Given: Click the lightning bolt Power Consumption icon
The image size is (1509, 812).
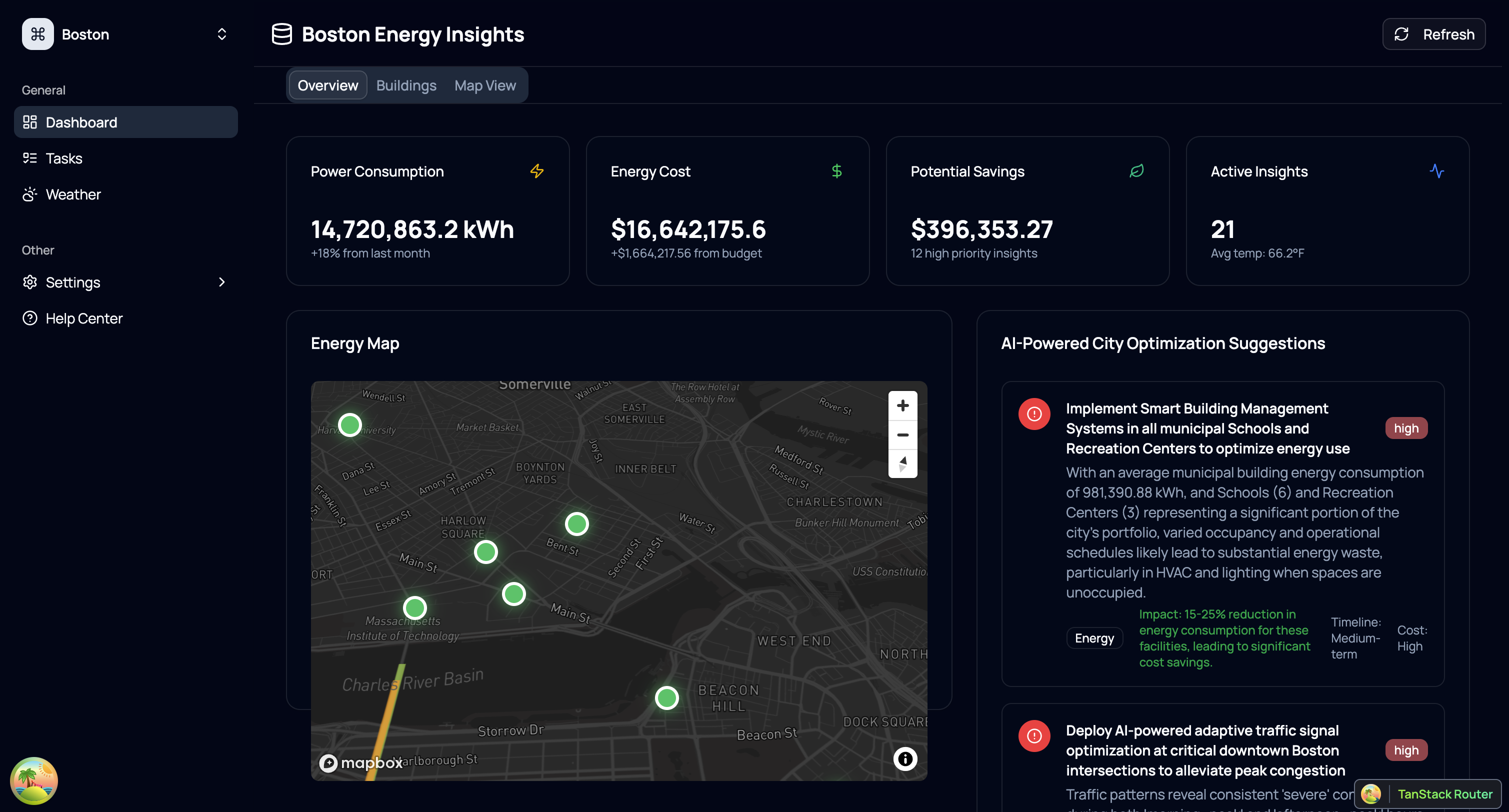Looking at the screenshot, I should (x=536, y=171).
